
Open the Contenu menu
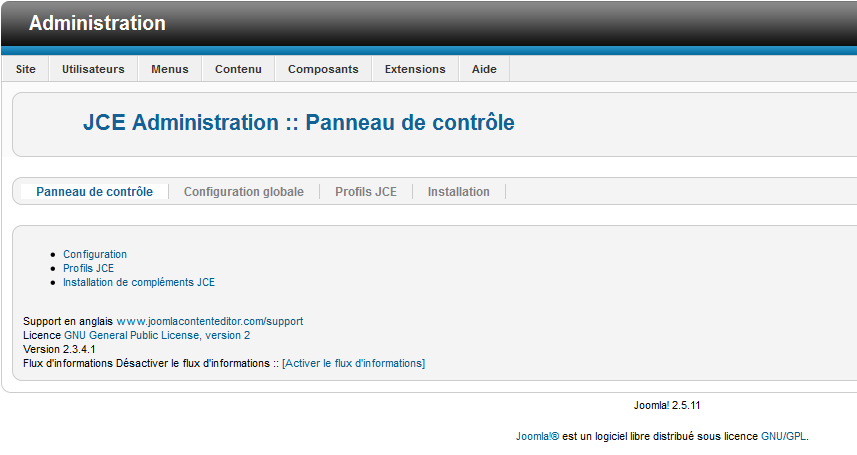238,69
